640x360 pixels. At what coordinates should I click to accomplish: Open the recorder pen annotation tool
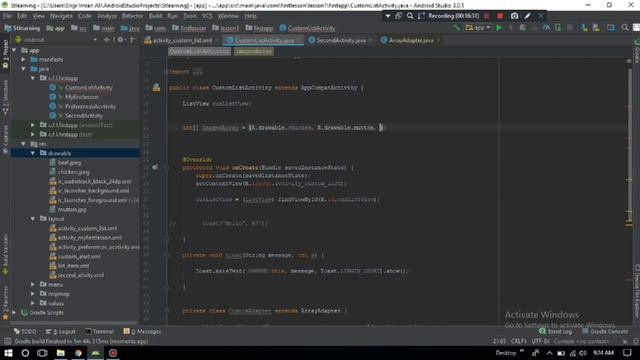pos(527,16)
